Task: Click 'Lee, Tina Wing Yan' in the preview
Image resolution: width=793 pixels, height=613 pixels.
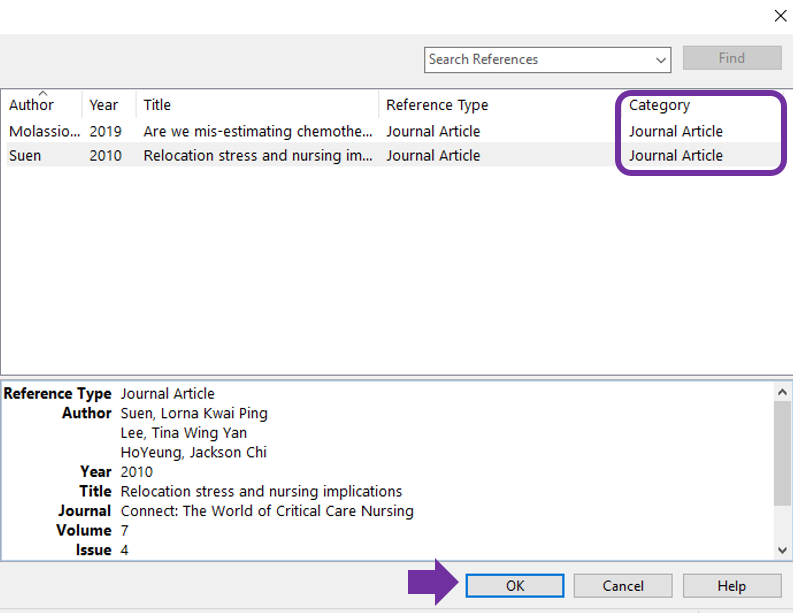Action: click(x=184, y=433)
